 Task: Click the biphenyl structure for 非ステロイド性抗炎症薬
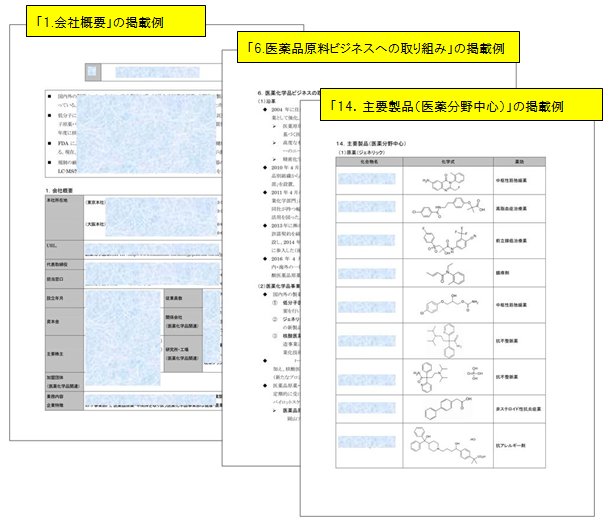446,408
